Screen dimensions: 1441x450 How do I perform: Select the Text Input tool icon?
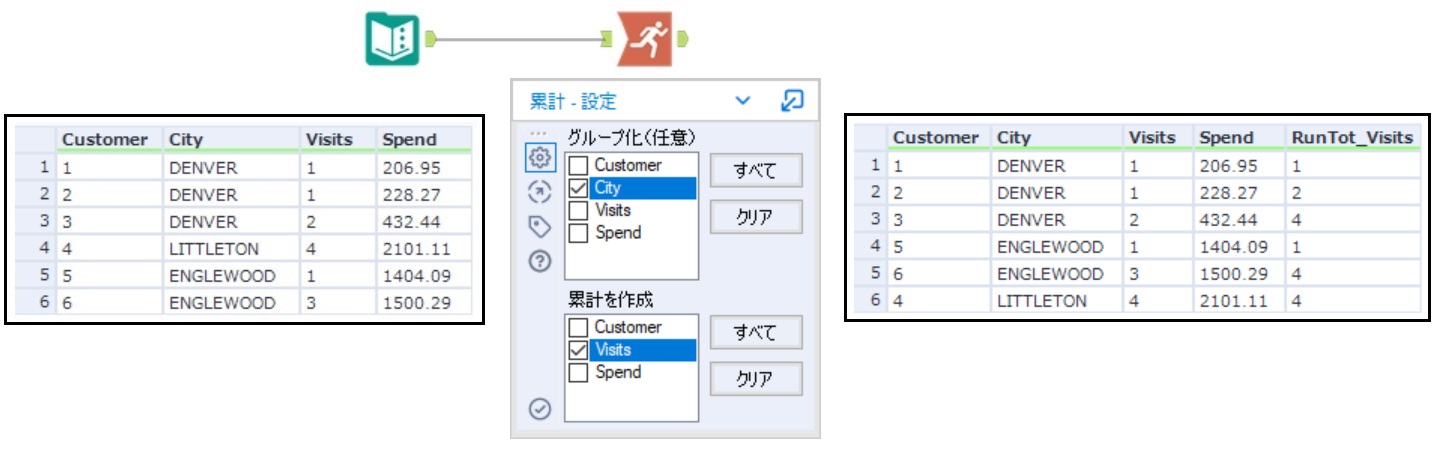point(391,39)
